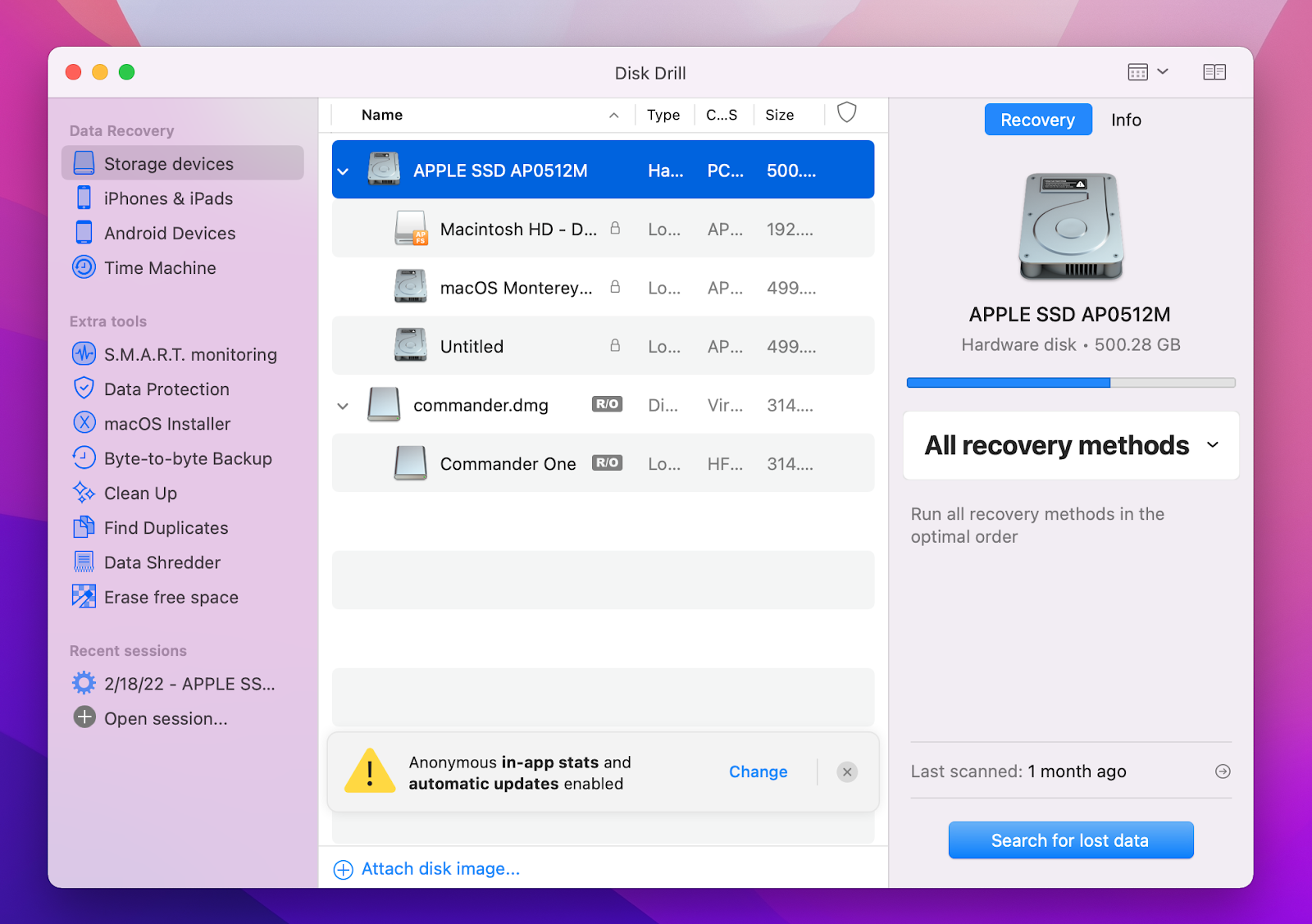Click R/O badge on commander.dmg row

[608, 404]
